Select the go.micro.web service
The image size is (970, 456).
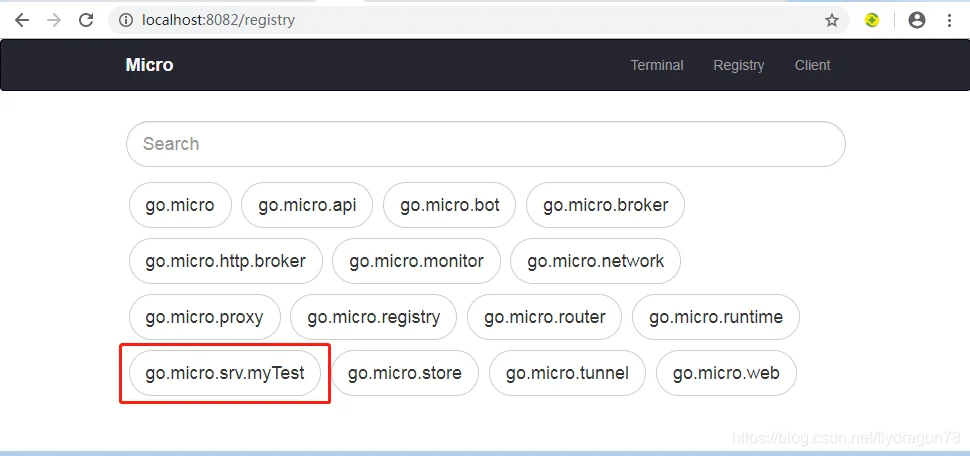coord(726,373)
